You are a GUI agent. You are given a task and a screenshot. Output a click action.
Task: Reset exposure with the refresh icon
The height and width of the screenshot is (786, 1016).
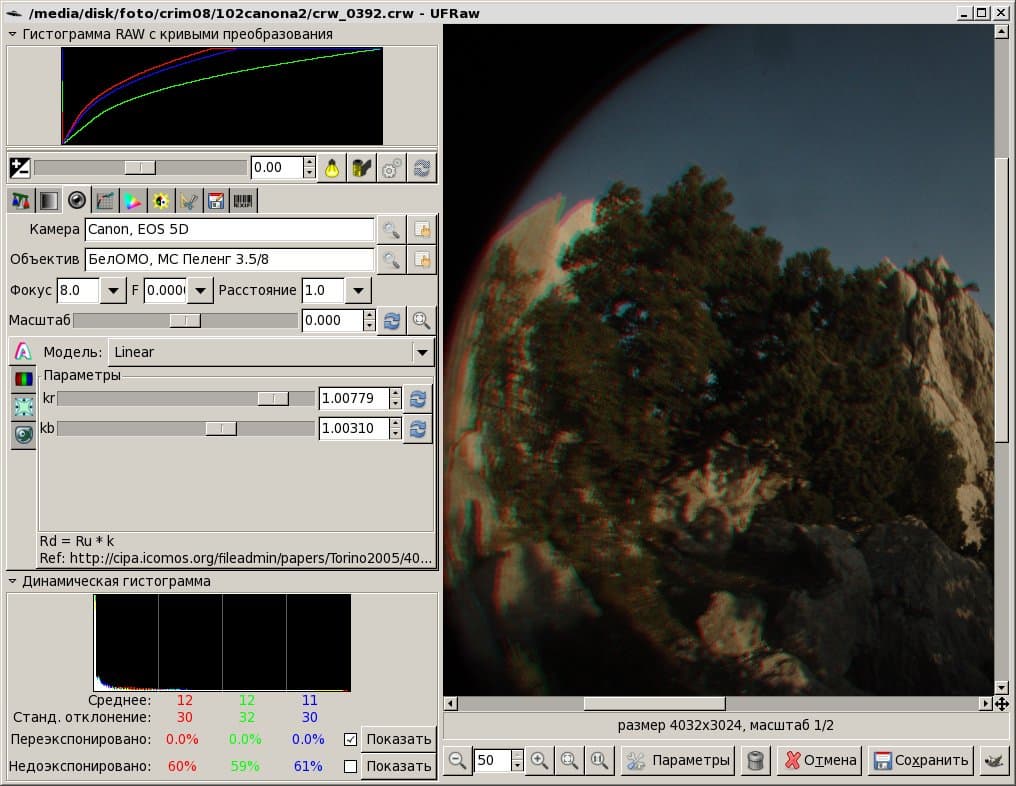click(x=422, y=168)
